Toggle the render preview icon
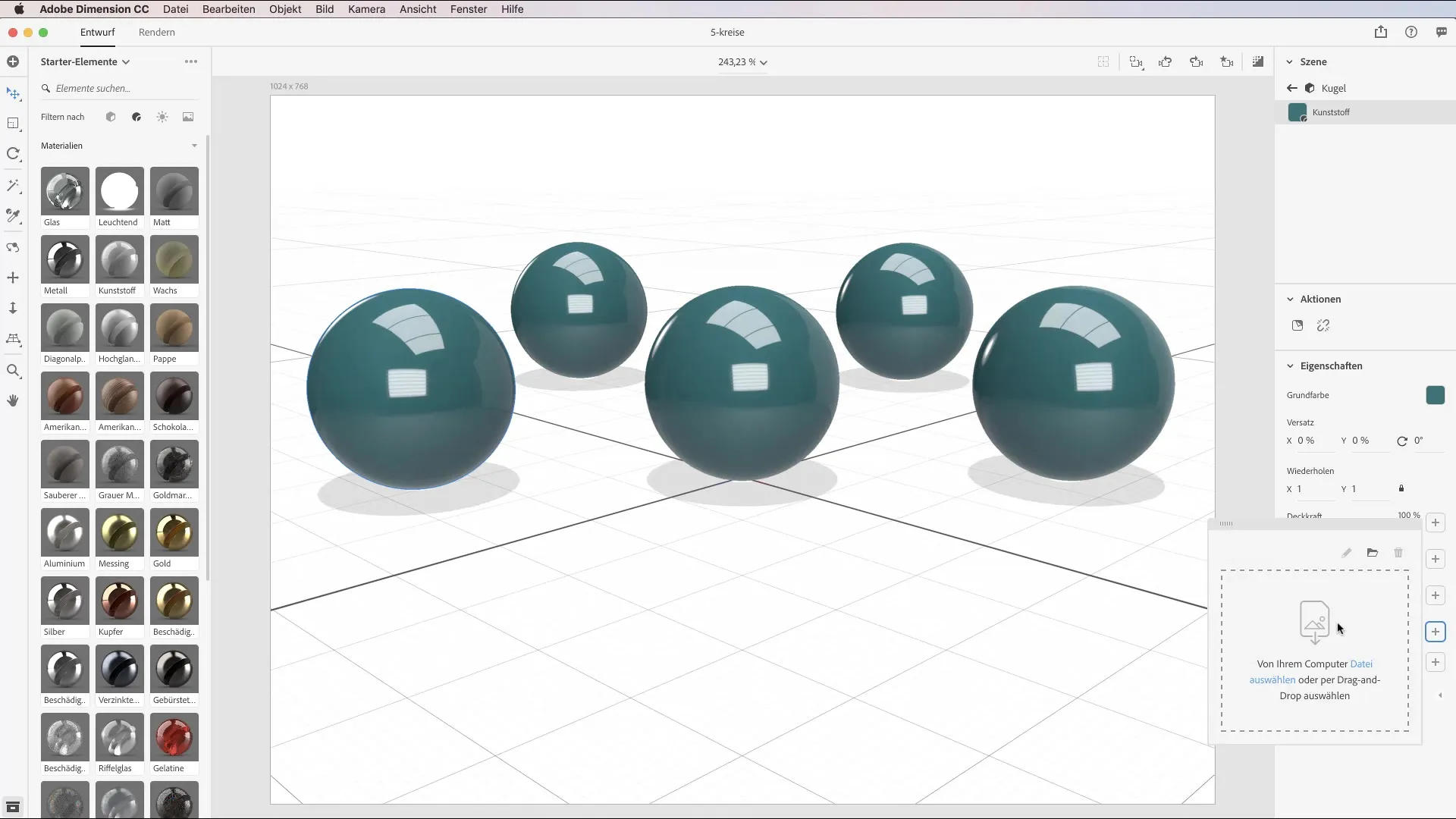Screen dimensions: 1456x819 click(1258, 61)
